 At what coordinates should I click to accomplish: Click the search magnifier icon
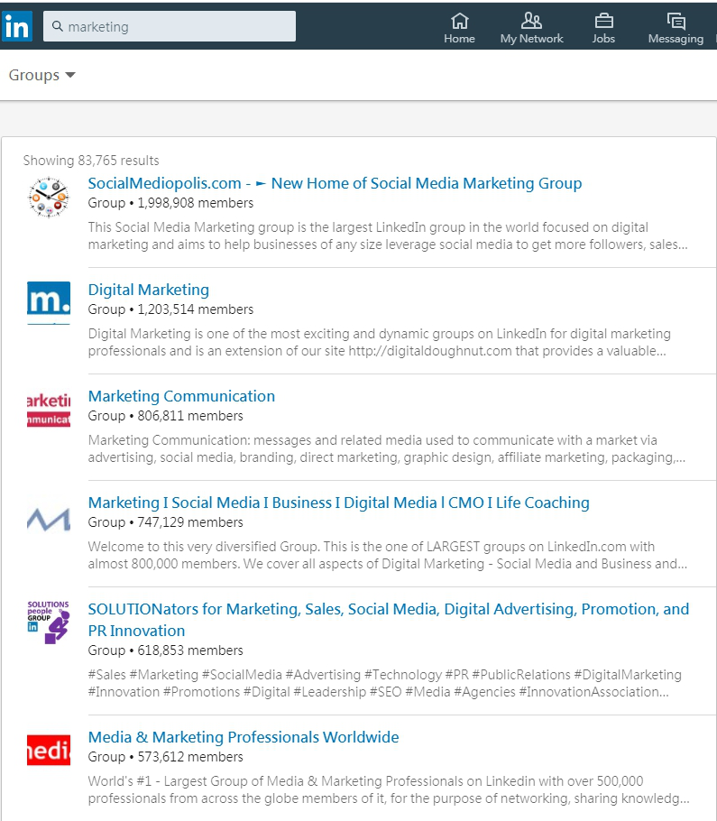[x=58, y=26]
